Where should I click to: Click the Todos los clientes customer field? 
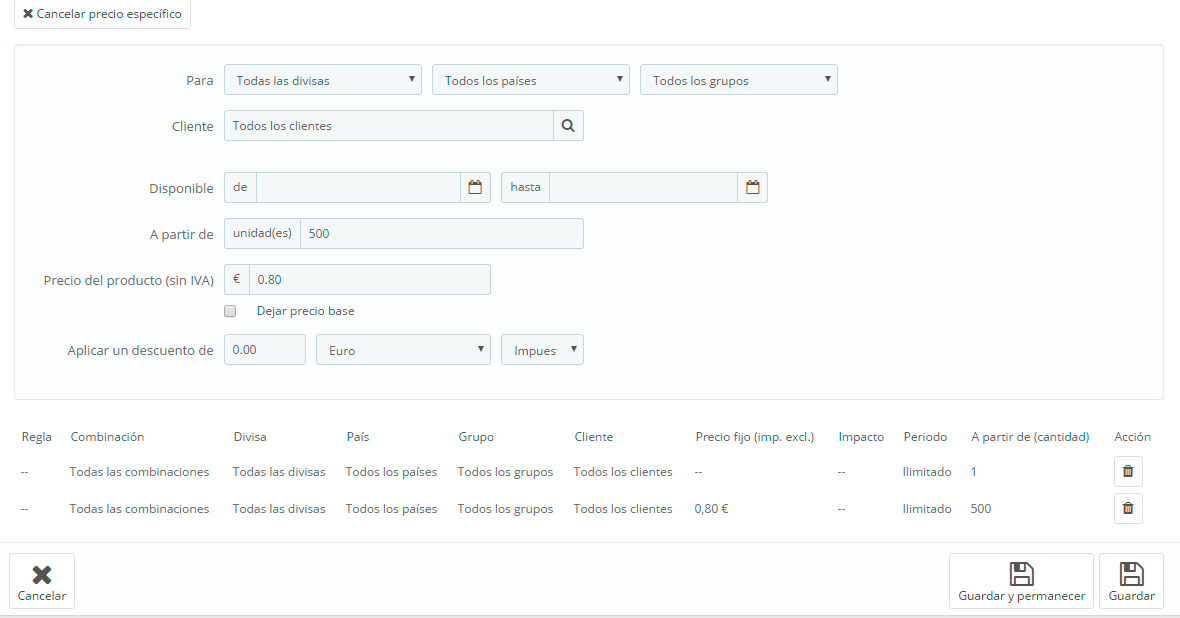(x=388, y=126)
